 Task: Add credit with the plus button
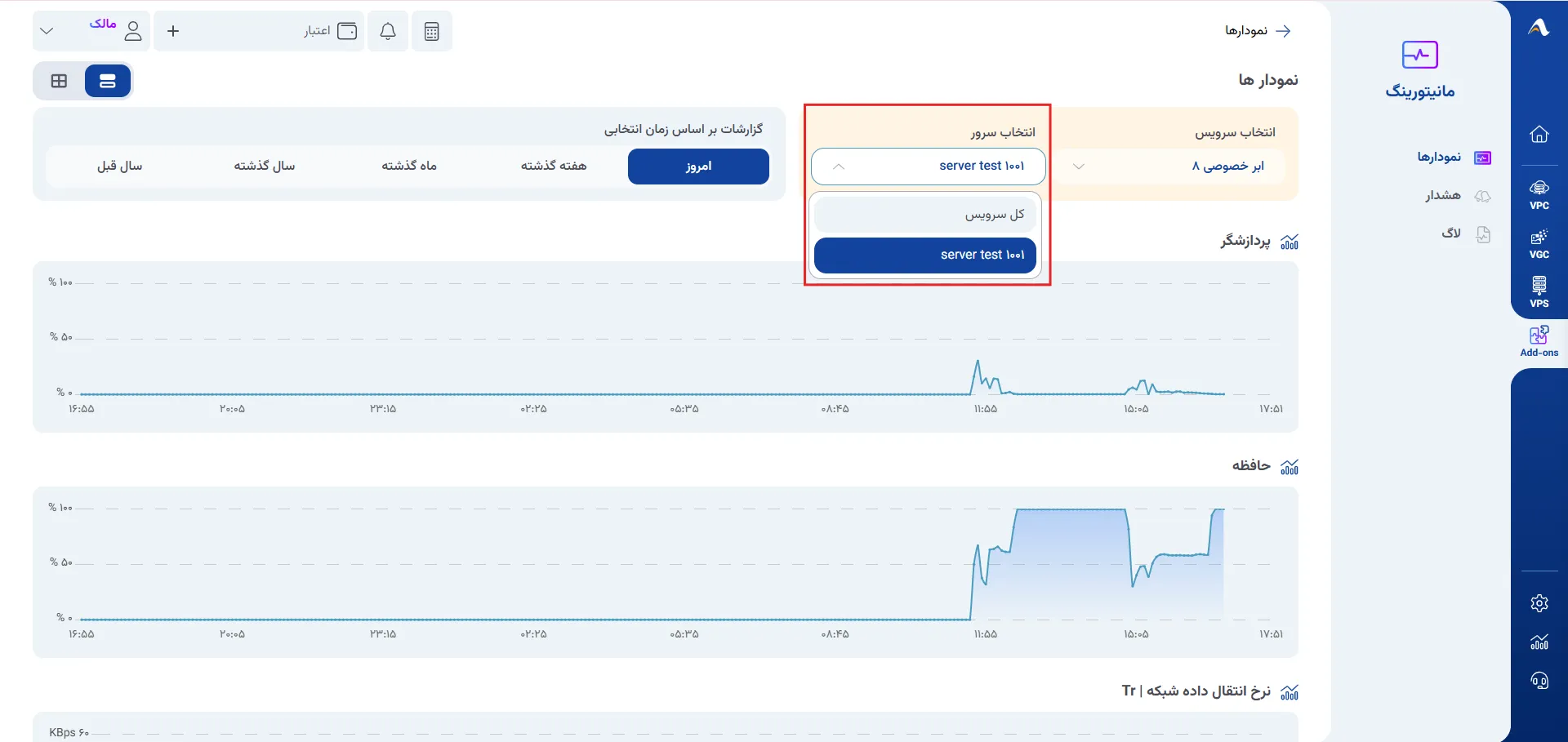pos(173,31)
